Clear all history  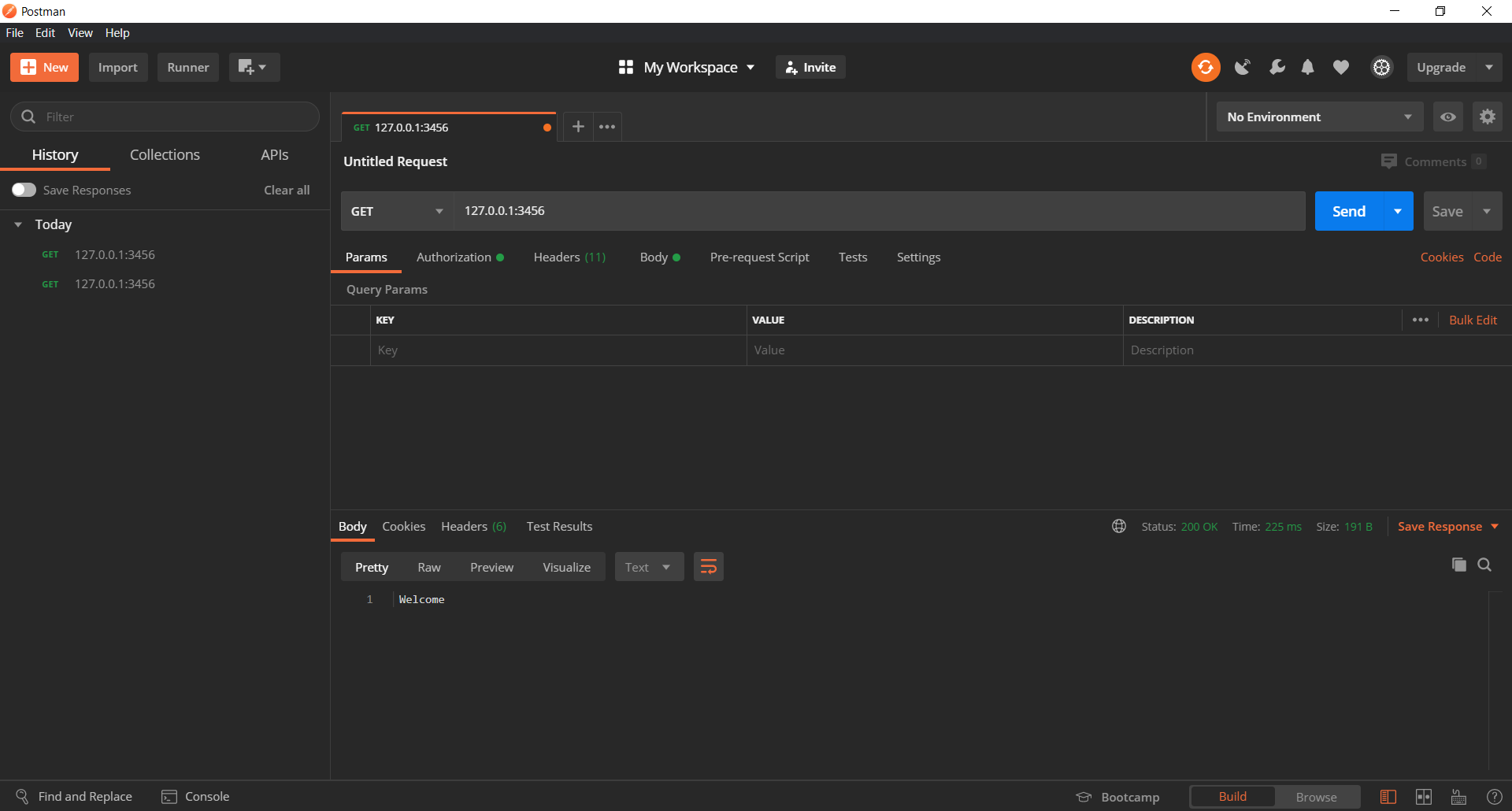pos(287,190)
